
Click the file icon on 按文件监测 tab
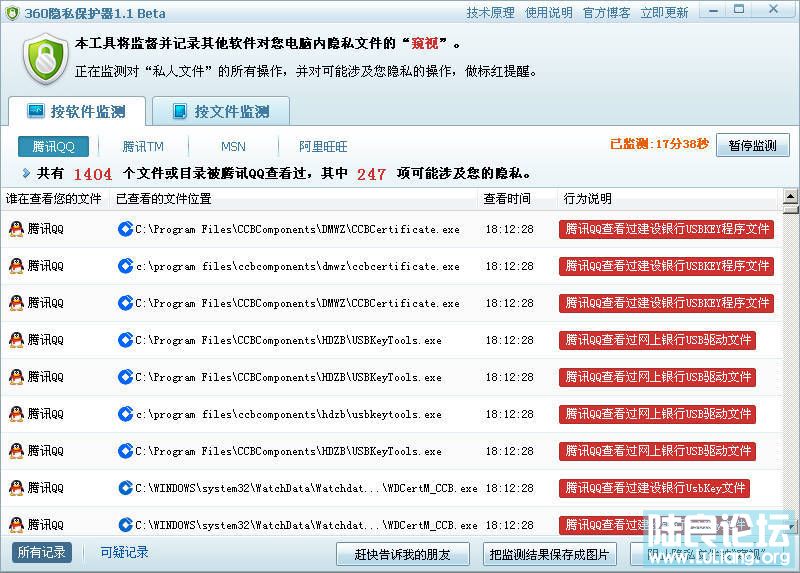[x=180, y=111]
